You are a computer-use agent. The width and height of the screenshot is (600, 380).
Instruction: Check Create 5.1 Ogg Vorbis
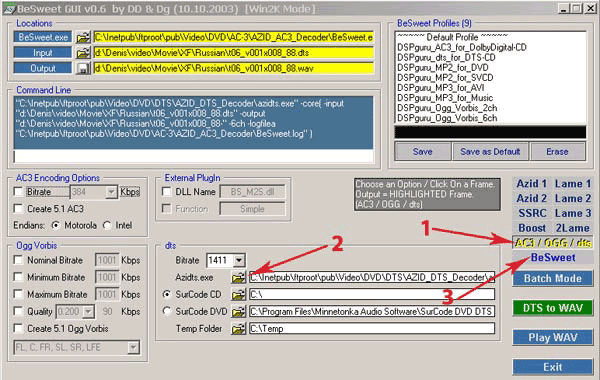point(18,328)
